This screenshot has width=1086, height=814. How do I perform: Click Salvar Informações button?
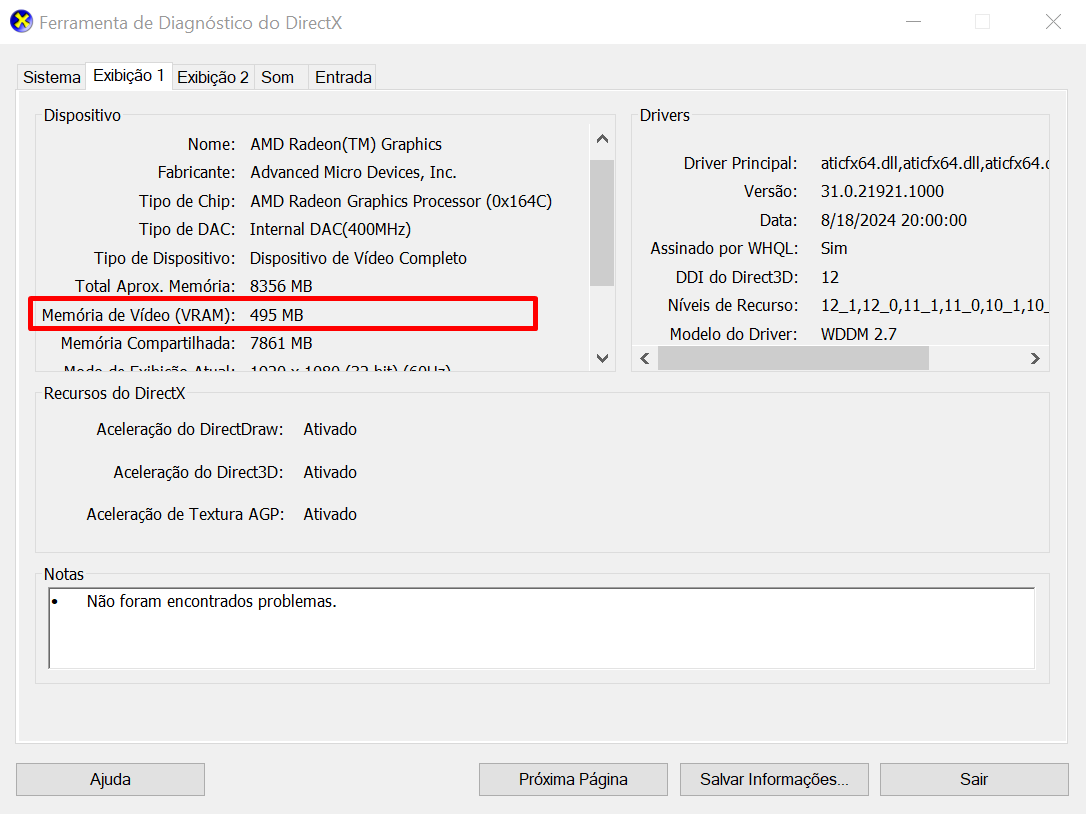pos(774,779)
